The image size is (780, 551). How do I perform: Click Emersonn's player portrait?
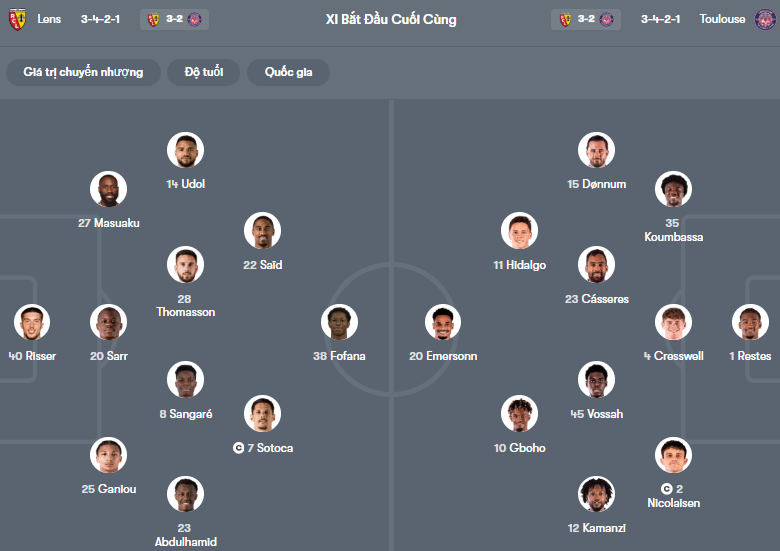coord(442,323)
